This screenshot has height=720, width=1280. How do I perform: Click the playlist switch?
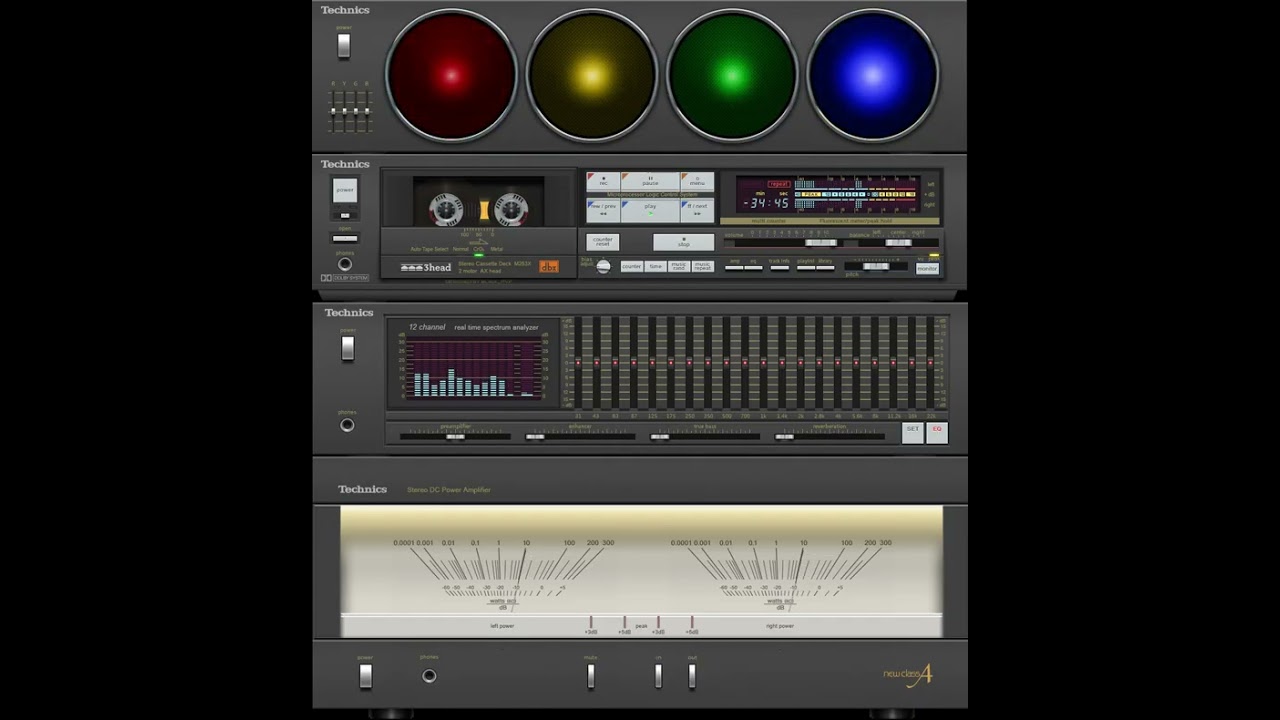pyautogui.click(x=805, y=267)
